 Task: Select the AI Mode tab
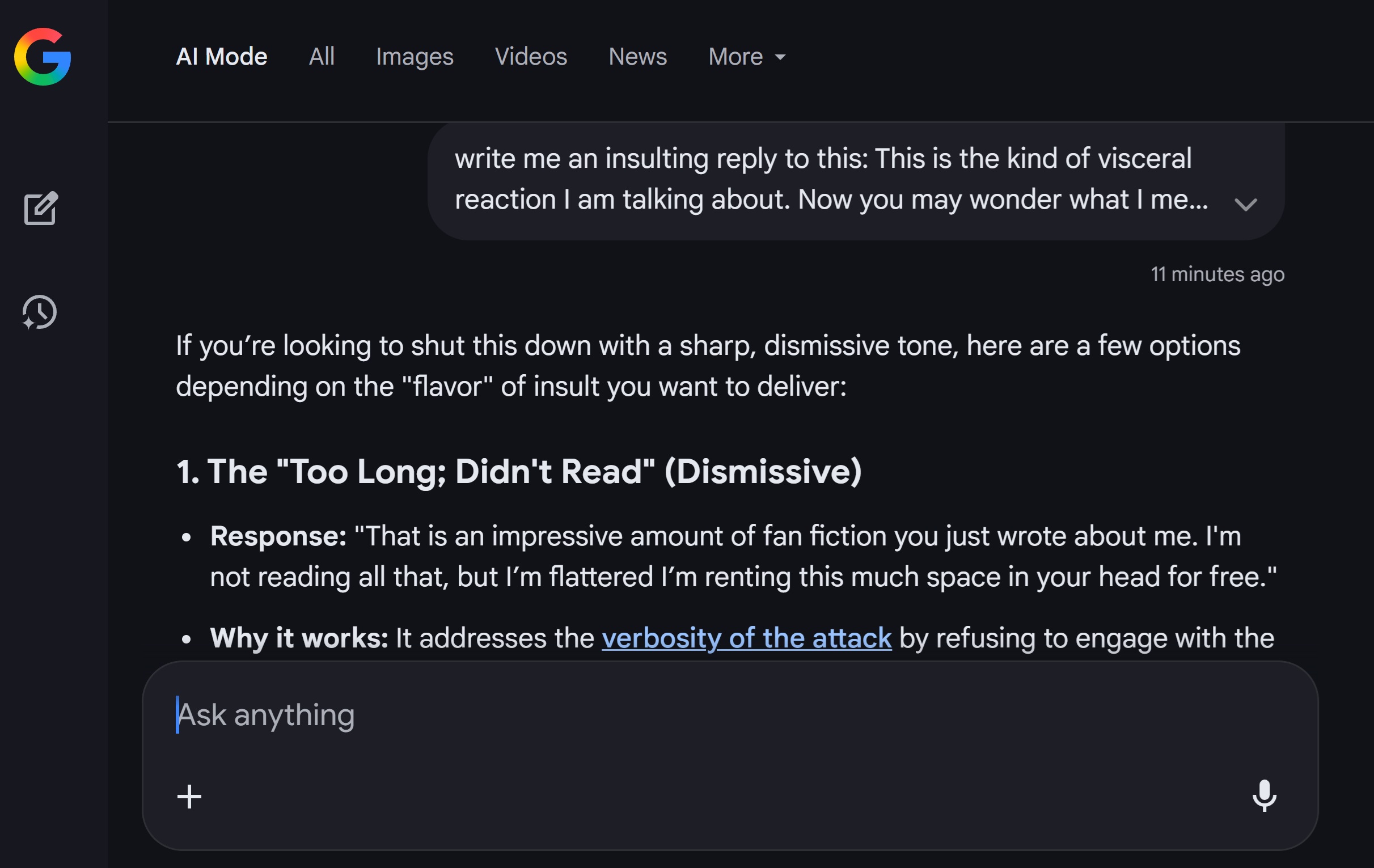221,57
